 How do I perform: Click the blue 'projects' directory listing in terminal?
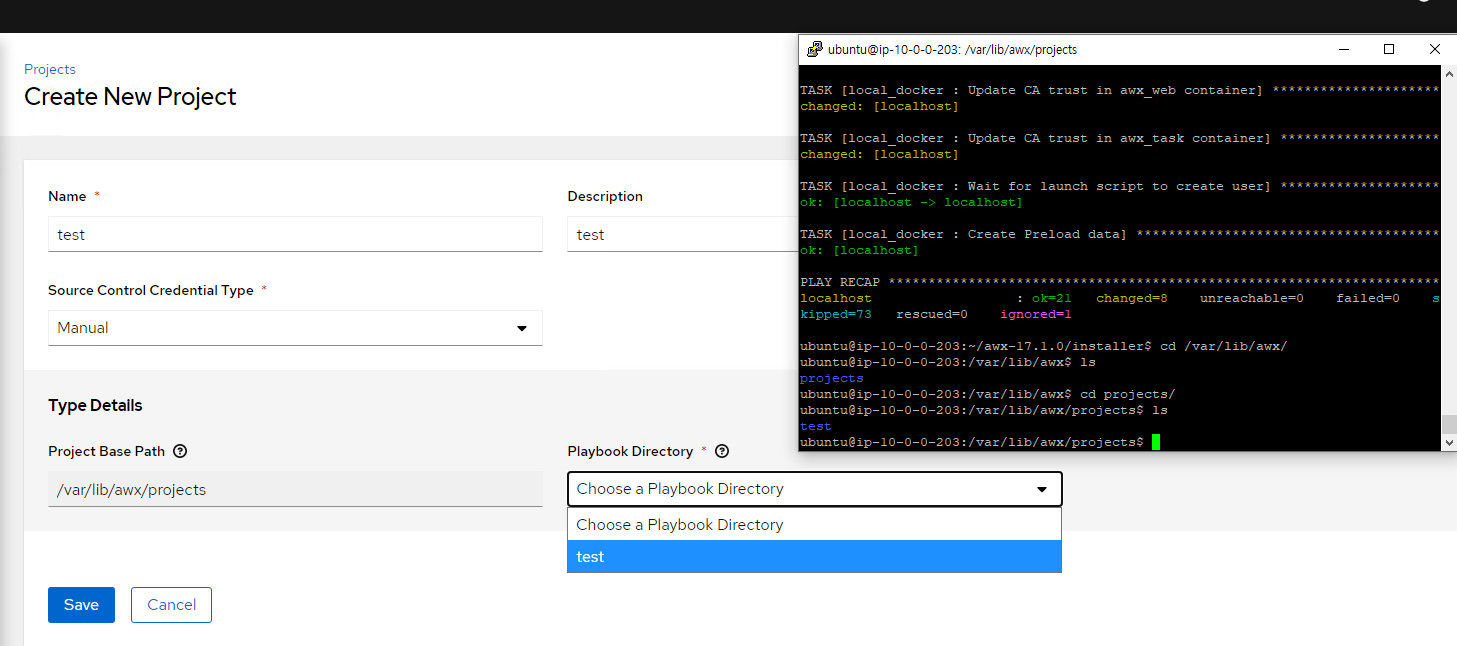(832, 378)
